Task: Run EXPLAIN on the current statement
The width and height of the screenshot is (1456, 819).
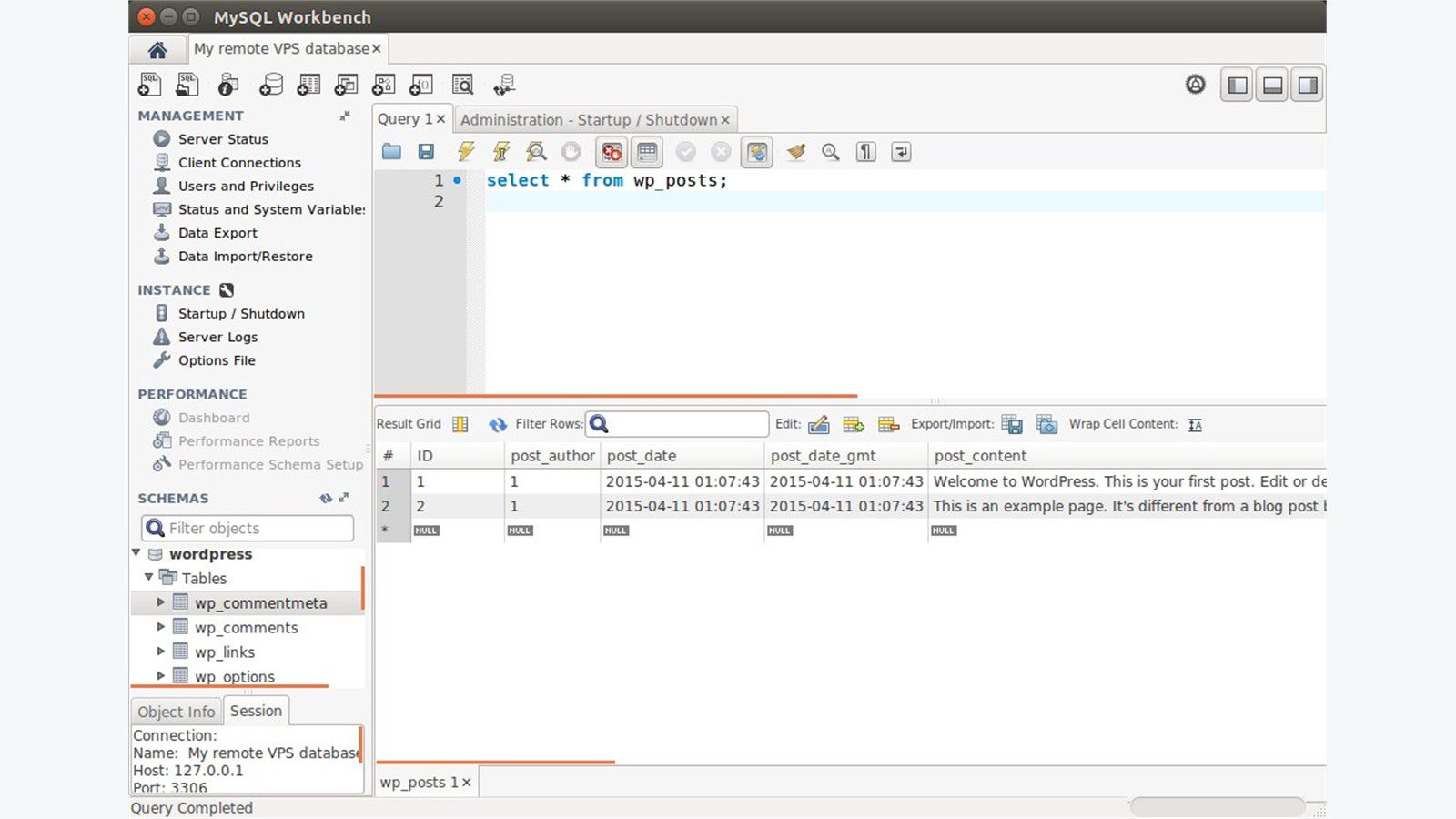Action: [537, 152]
